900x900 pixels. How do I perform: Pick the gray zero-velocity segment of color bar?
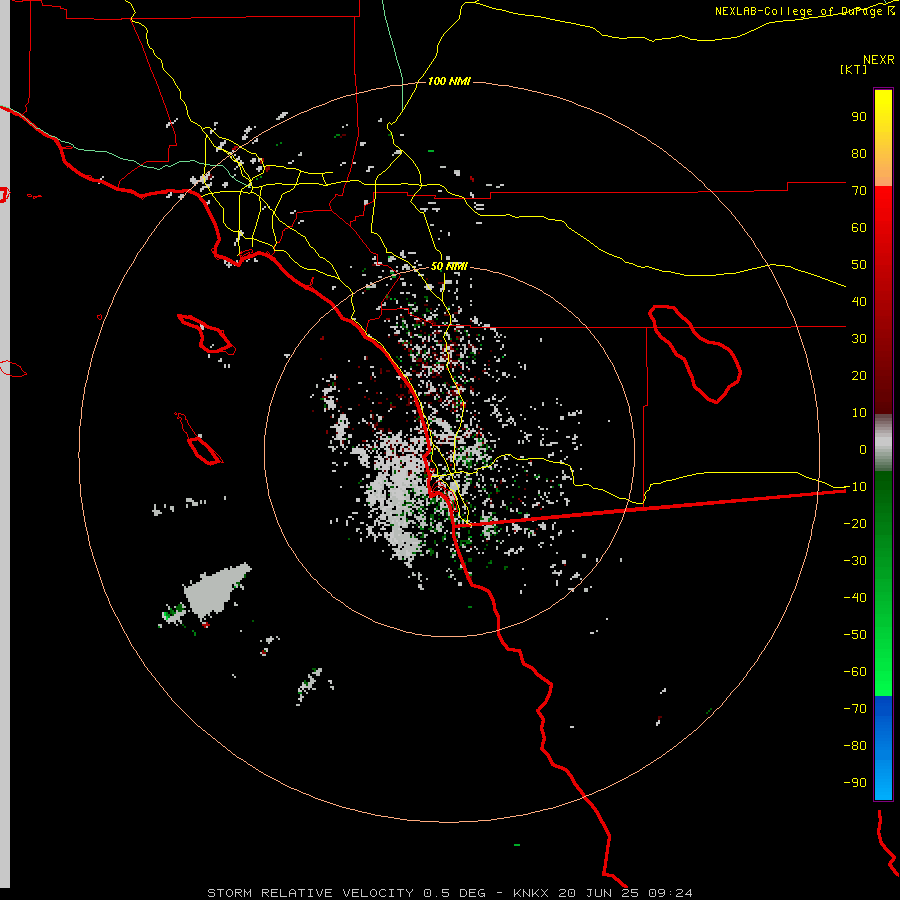[x=883, y=443]
